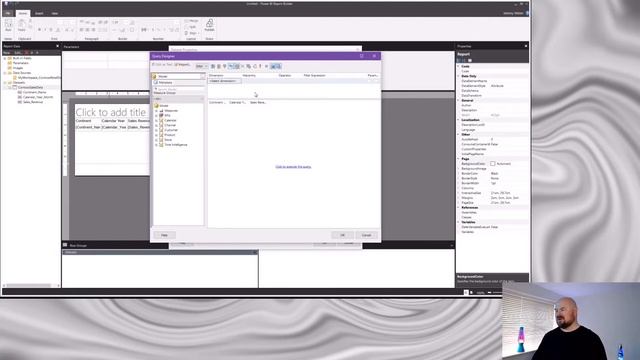Expand the Channel dimension node
The width and height of the screenshot is (640, 360).
pyautogui.click(x=156, y=125)
